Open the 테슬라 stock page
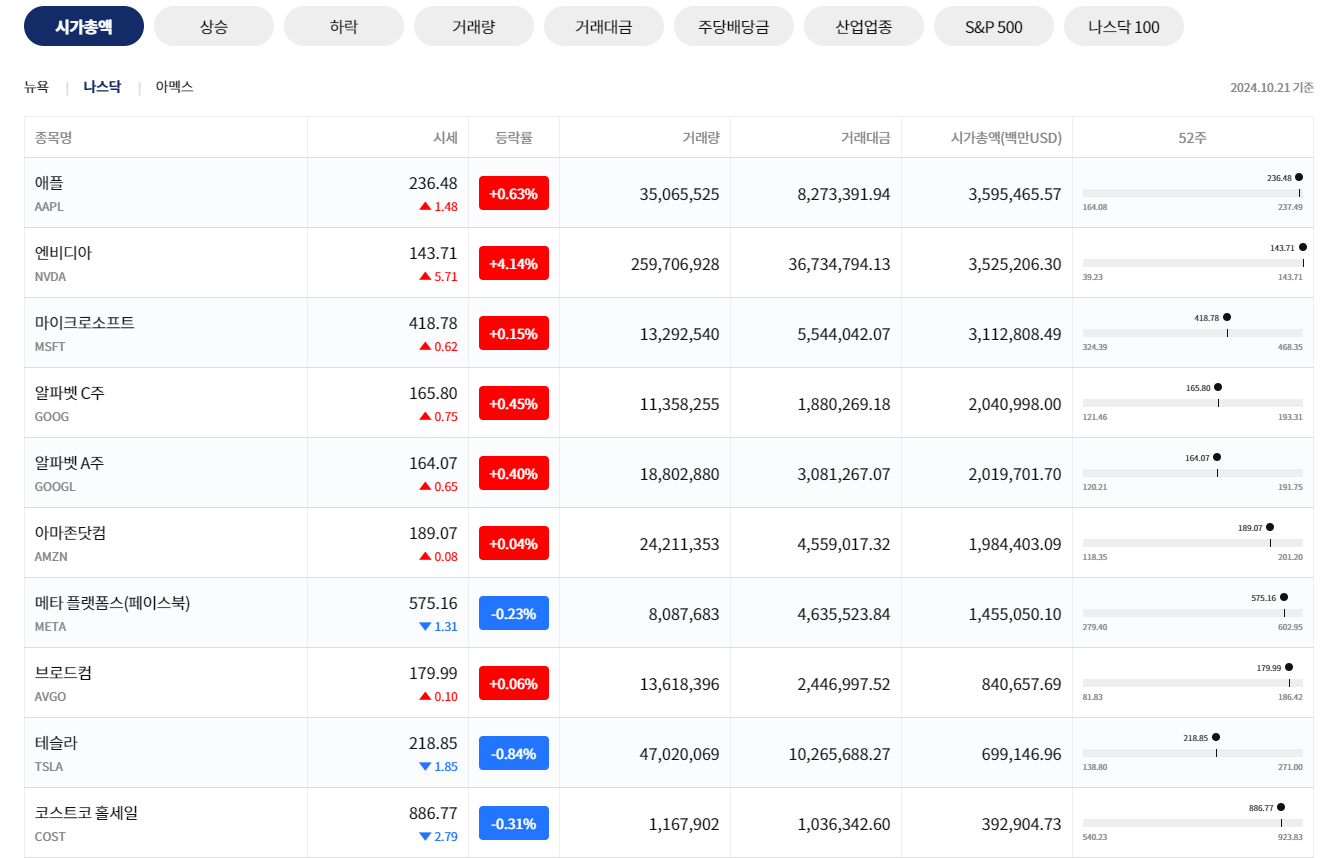This screenshot has width=1340, height=858. [x=56, y=743]
